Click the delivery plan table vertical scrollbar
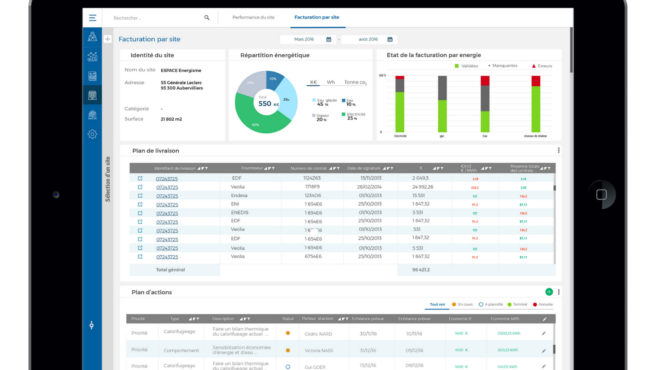660x370 pixels. click(554, 189)
